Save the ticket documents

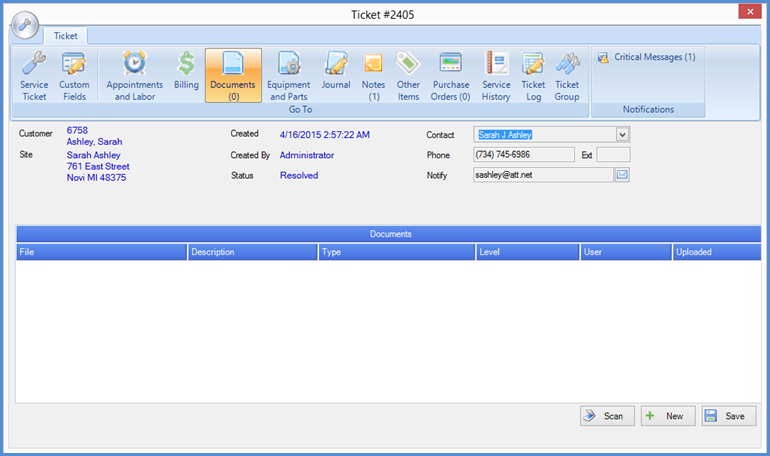(x=729, y=416)
